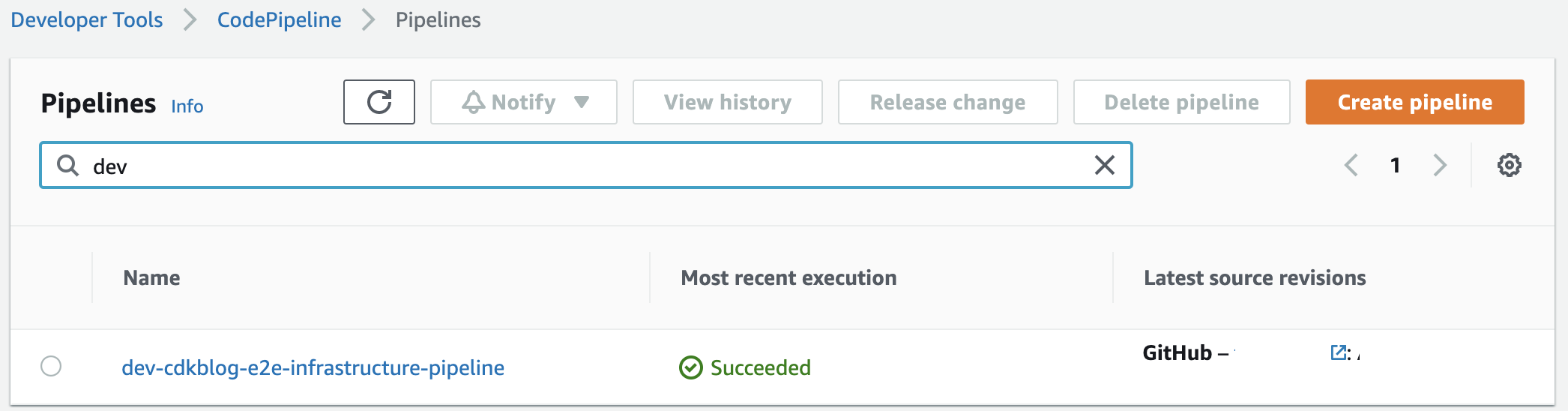
Task: Navigate to CodePipeline breadcrumb
Action: point(279,19)
